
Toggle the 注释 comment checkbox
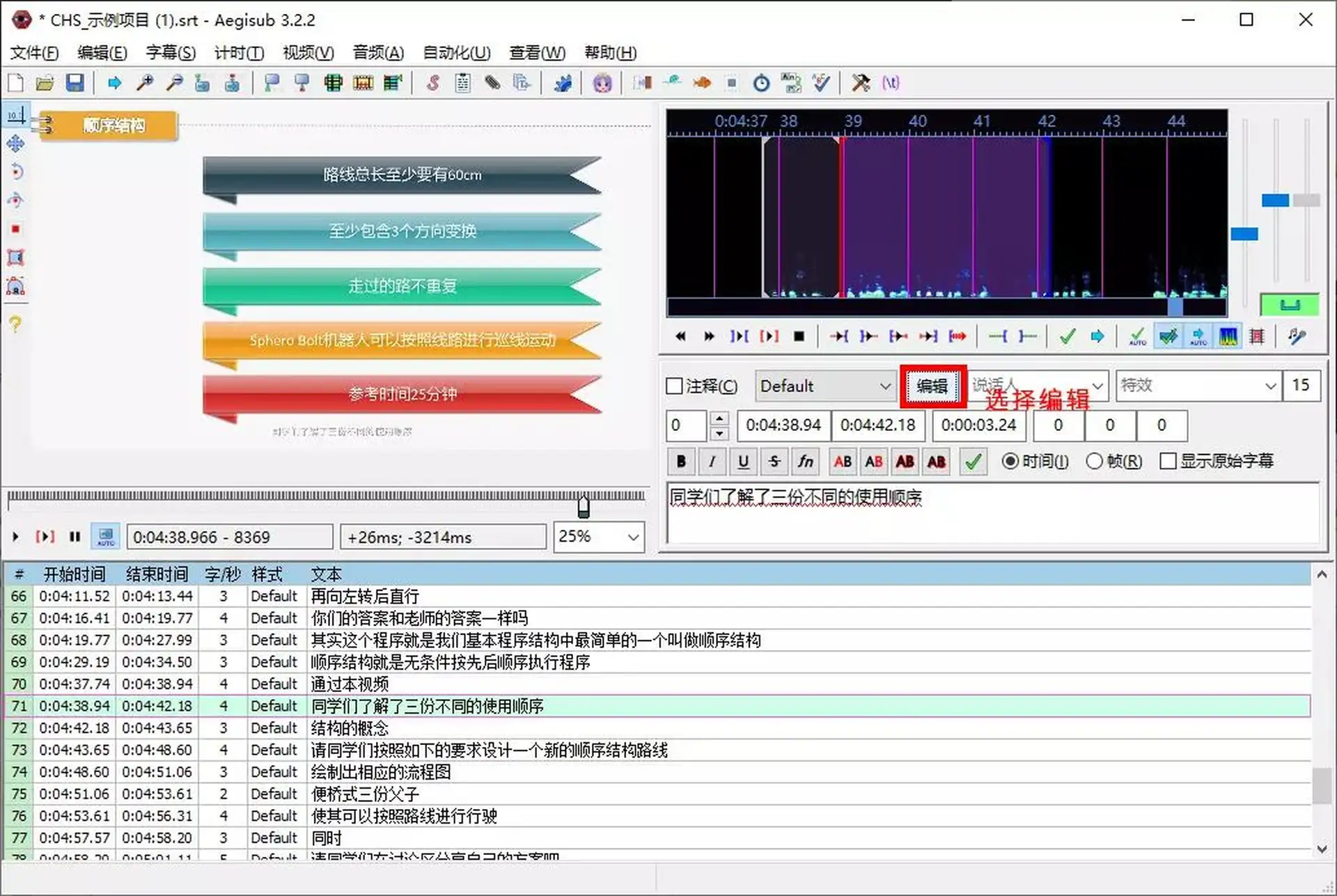[x=674, y=386]
